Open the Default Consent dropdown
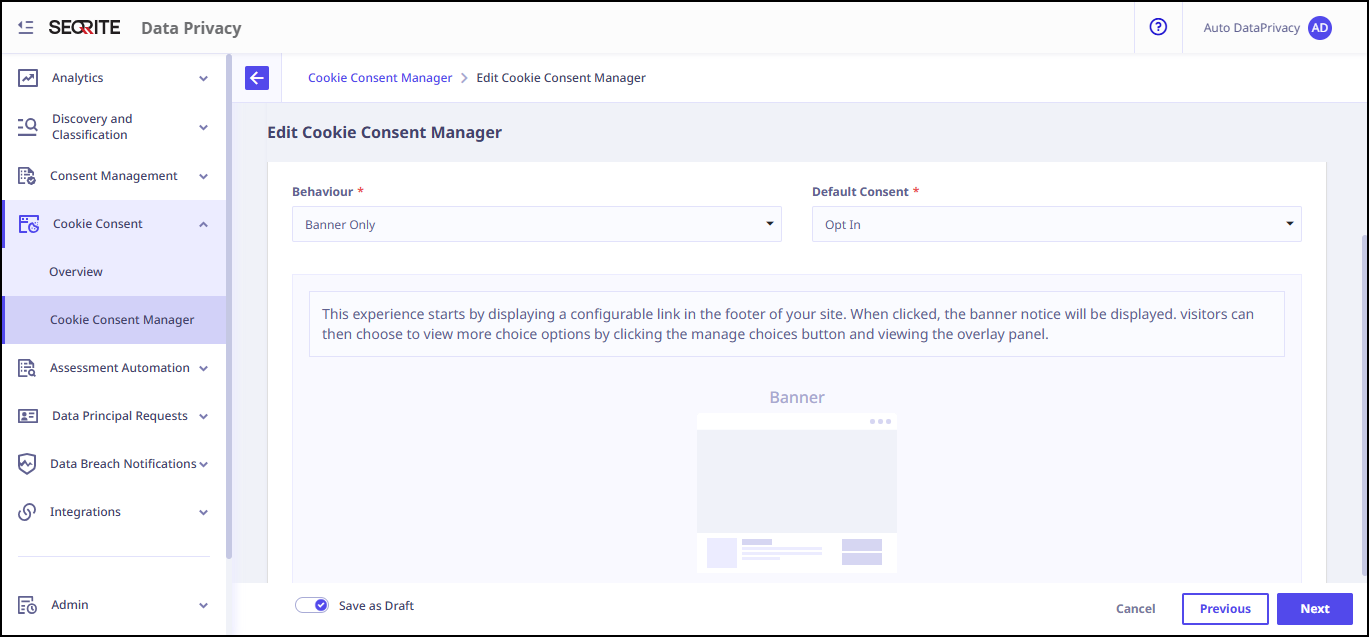Screen dimensions: 1369x637 pos(1056,224)
